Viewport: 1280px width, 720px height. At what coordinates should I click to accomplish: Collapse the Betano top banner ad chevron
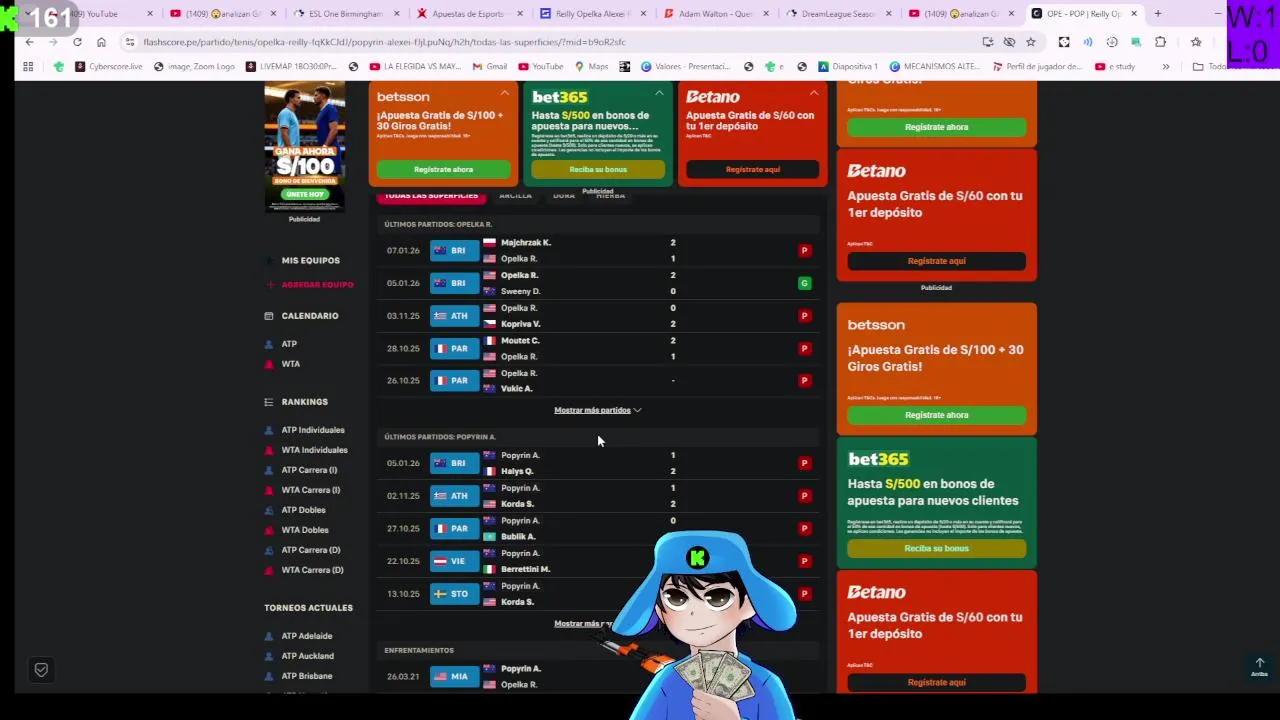point(814,93)
